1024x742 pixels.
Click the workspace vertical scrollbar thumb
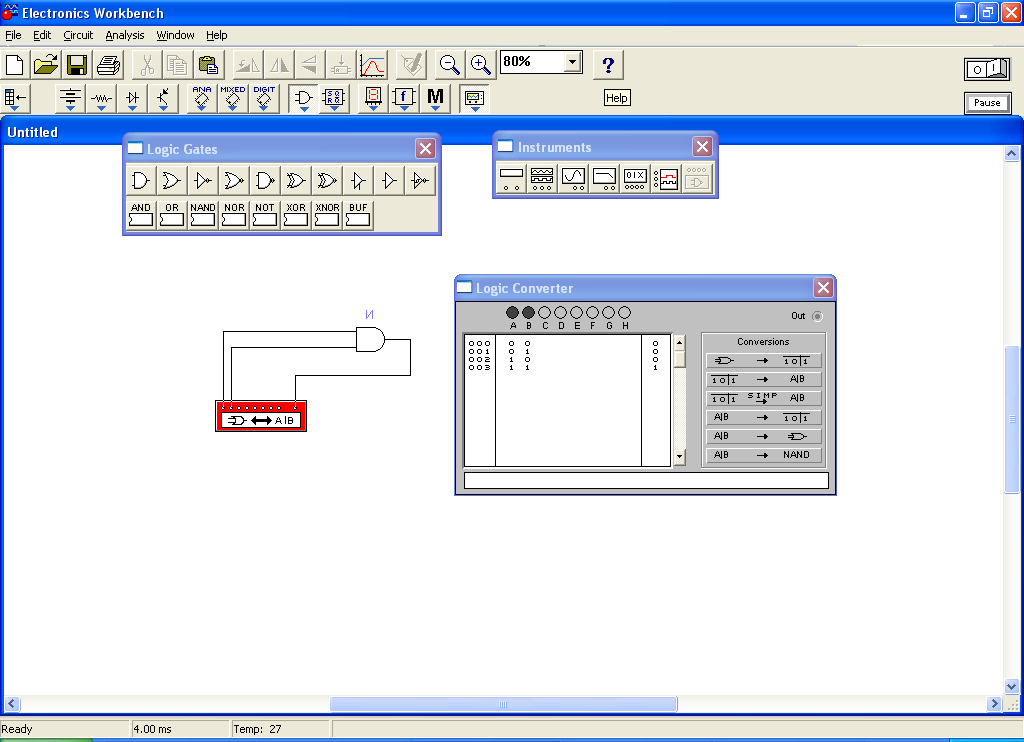pos(1012,419)
